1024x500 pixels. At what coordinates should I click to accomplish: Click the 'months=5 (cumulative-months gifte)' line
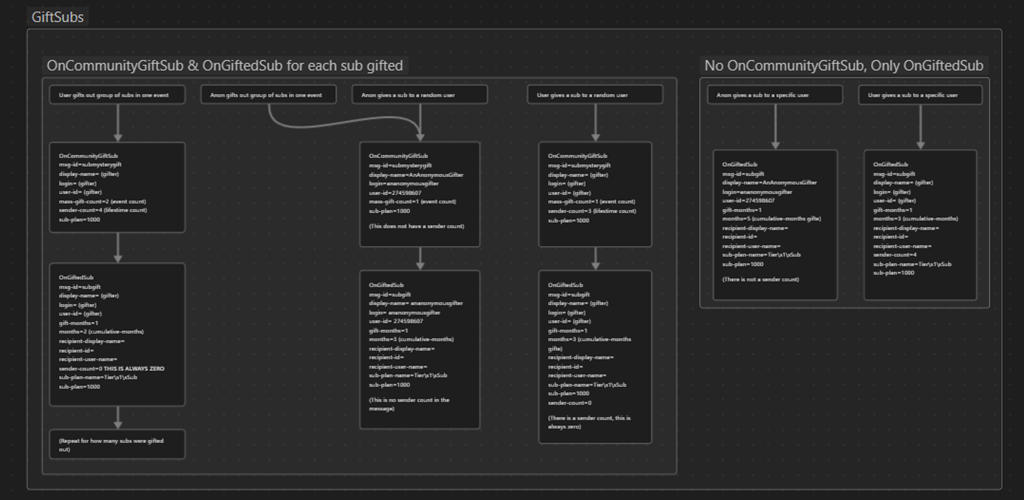(771, 219)
